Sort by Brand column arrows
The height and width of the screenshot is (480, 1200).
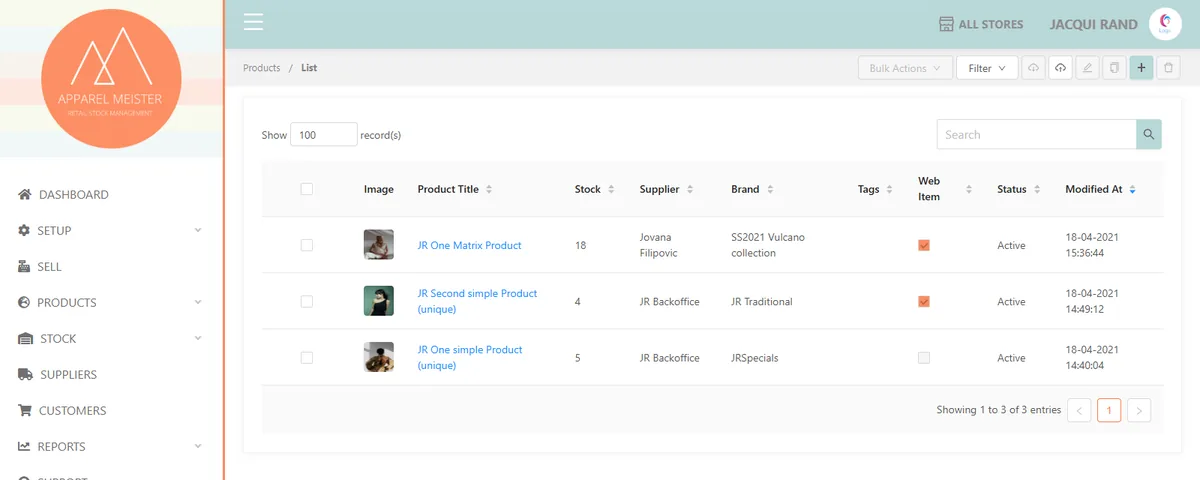(x=769, y=189)
